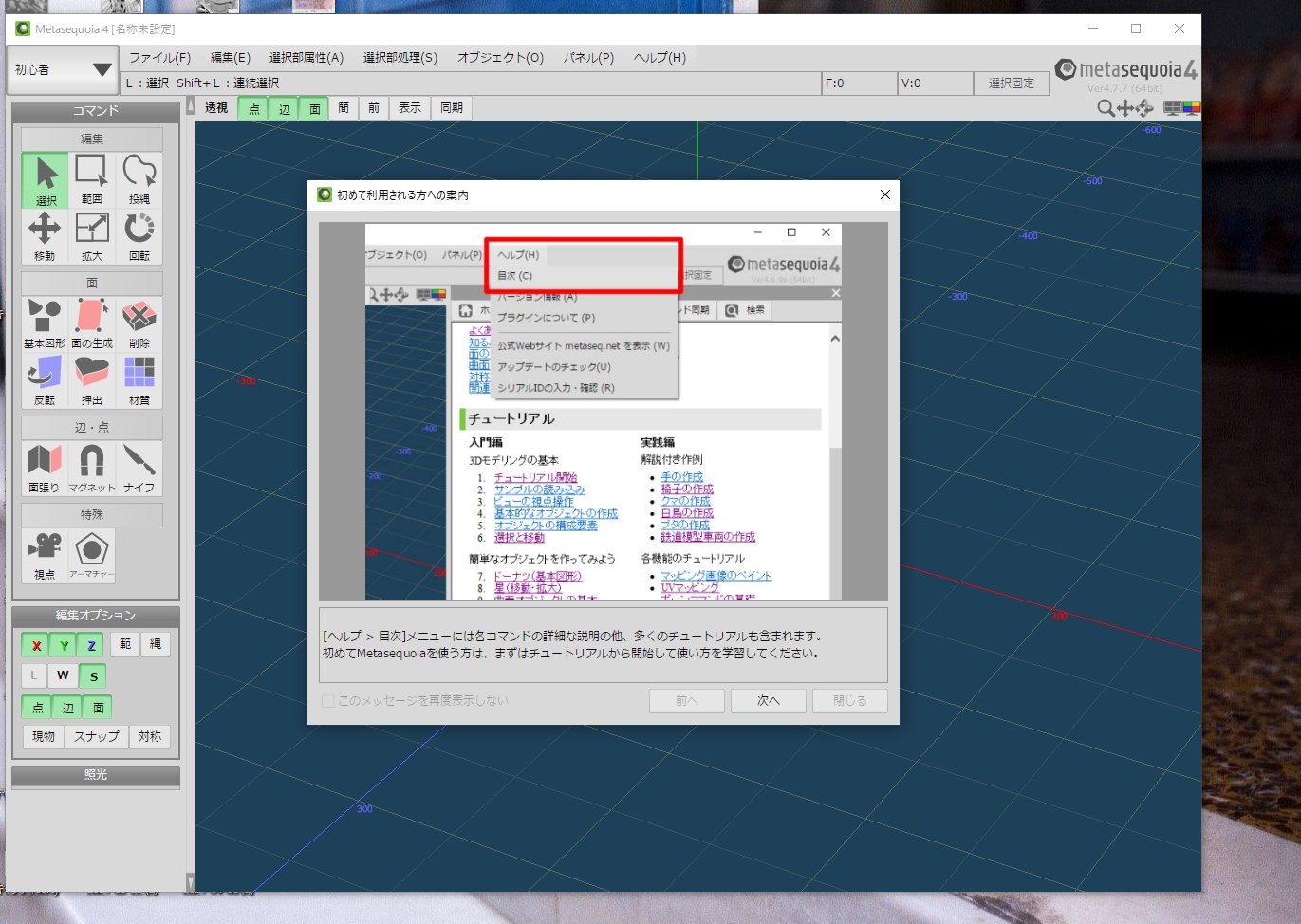Toggle the 前 view toolbar button
The image size is (1301, 924).
374,108
